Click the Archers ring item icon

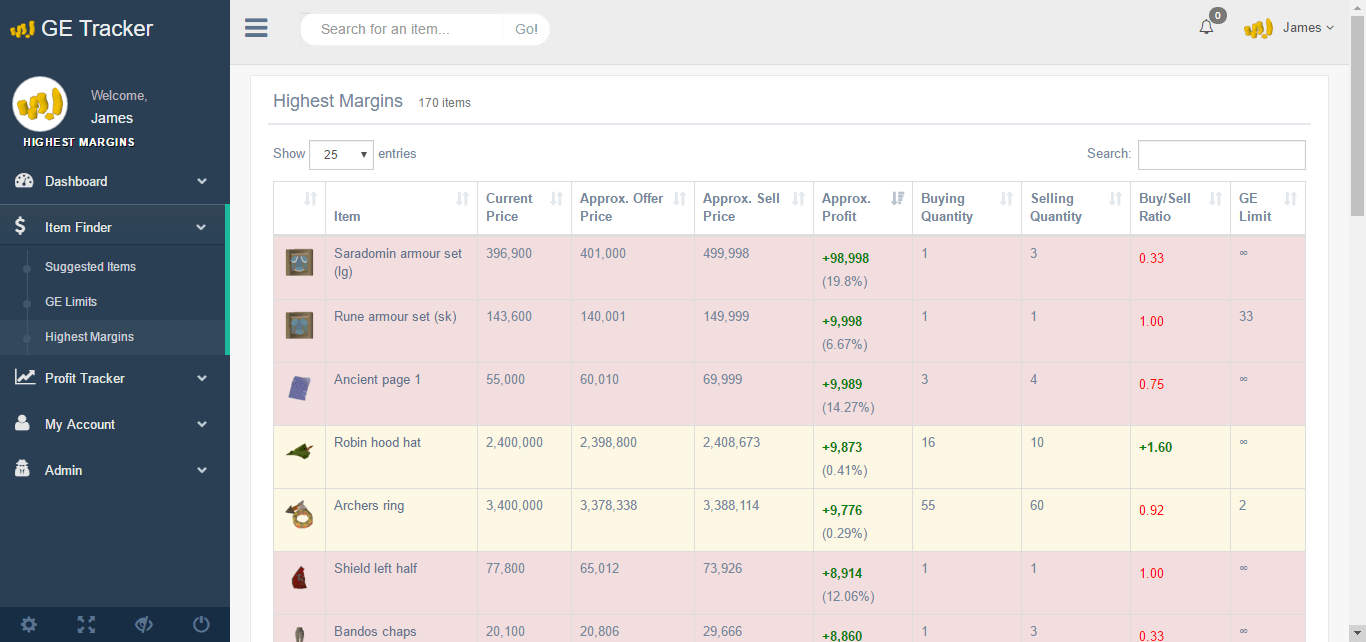click(x=299, y=515)
